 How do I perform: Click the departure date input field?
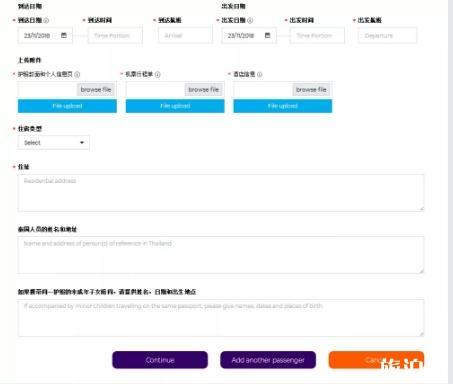click(x=249, y=36)
